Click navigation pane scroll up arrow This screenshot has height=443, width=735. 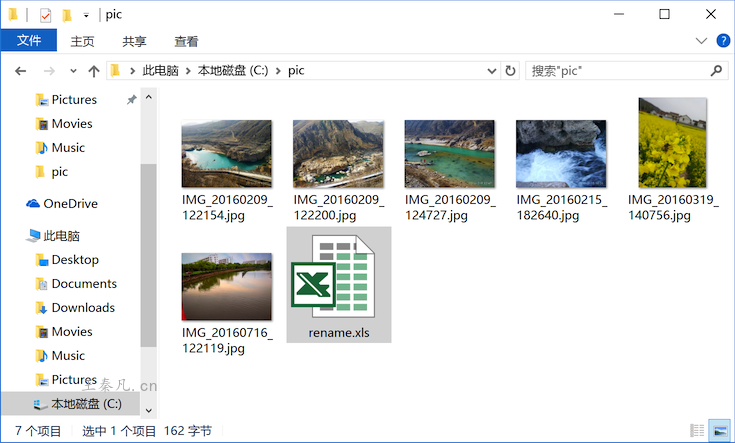149,97
